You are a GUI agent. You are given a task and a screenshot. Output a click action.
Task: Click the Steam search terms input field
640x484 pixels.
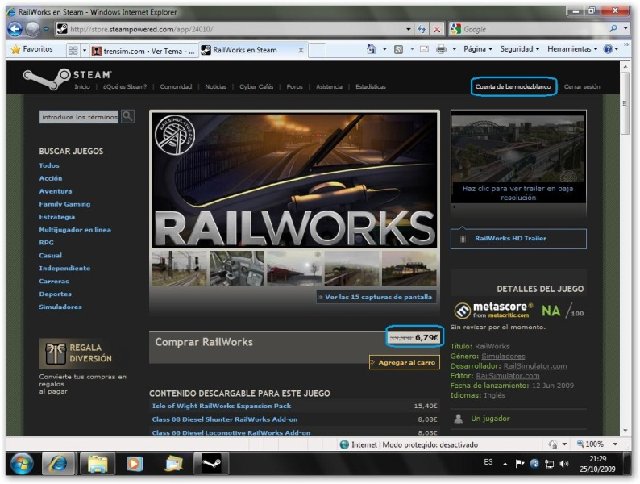coord(79,116)
